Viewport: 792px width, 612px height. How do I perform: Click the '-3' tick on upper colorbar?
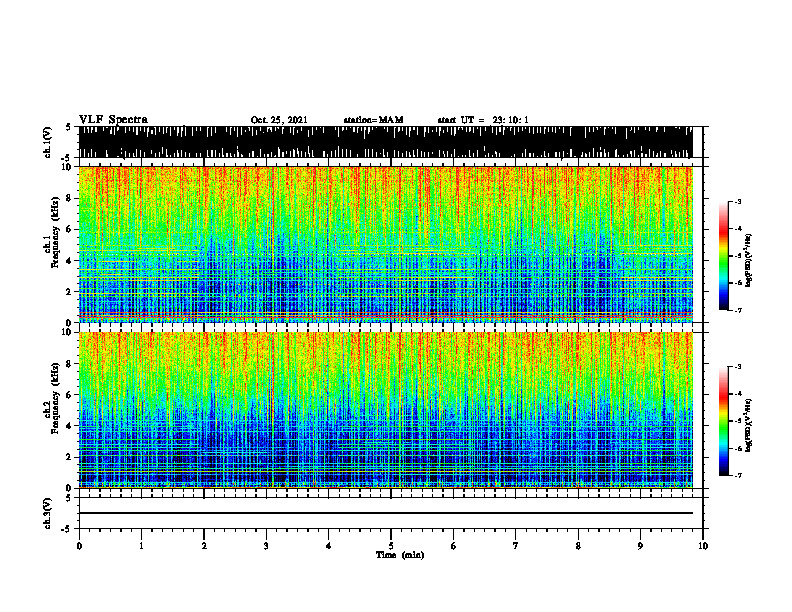pyautogui.click(x=738, y=201)
